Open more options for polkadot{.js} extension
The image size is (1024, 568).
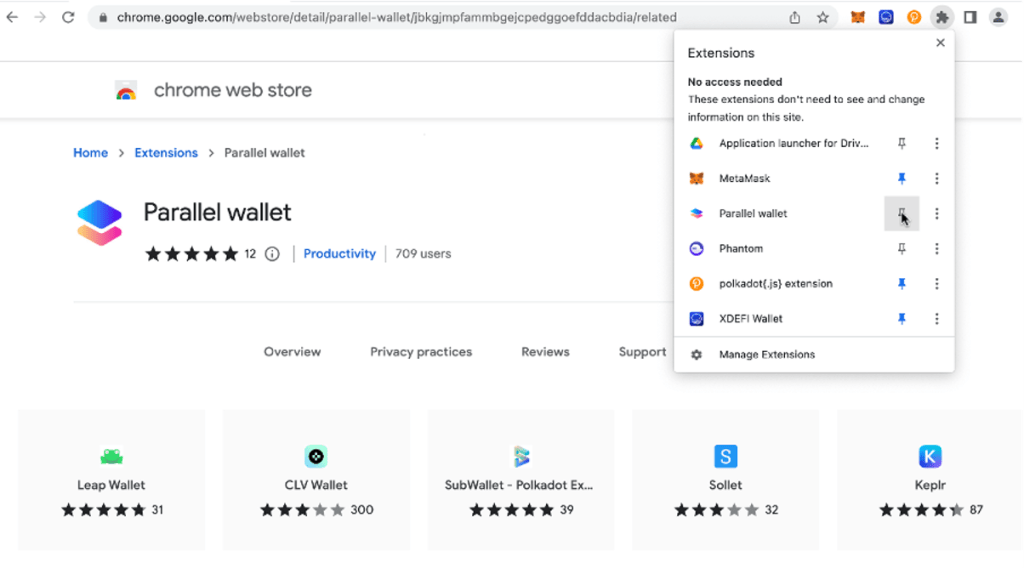(936, 284)
